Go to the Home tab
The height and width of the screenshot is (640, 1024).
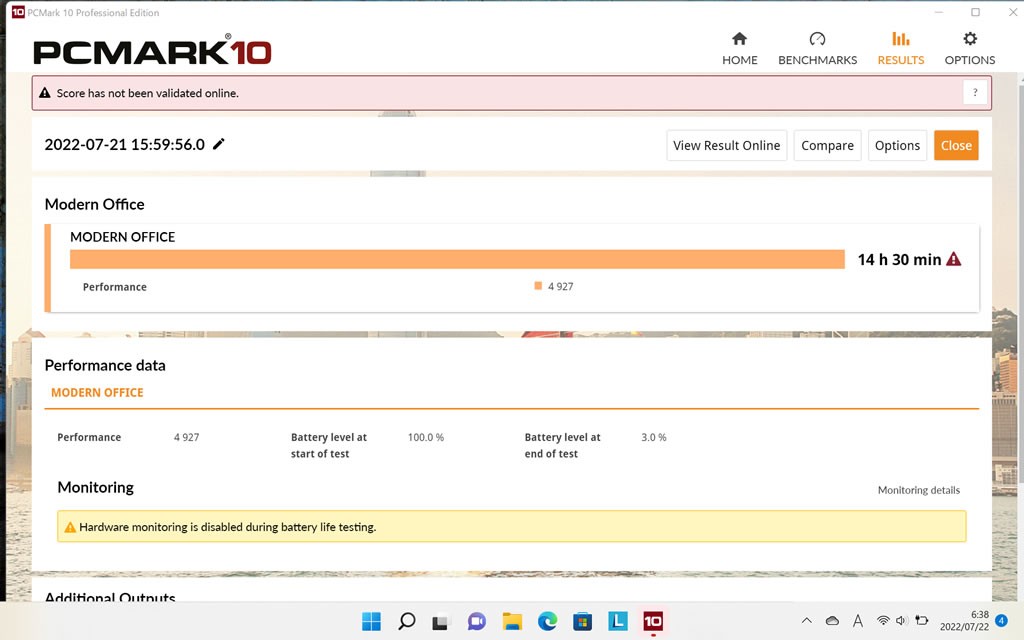click(739, 48)
